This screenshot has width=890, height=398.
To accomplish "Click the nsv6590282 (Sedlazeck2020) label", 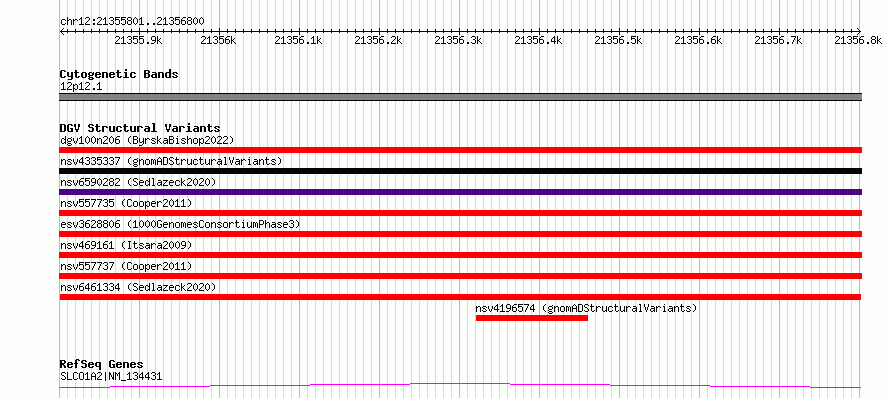I will [138, 182].
